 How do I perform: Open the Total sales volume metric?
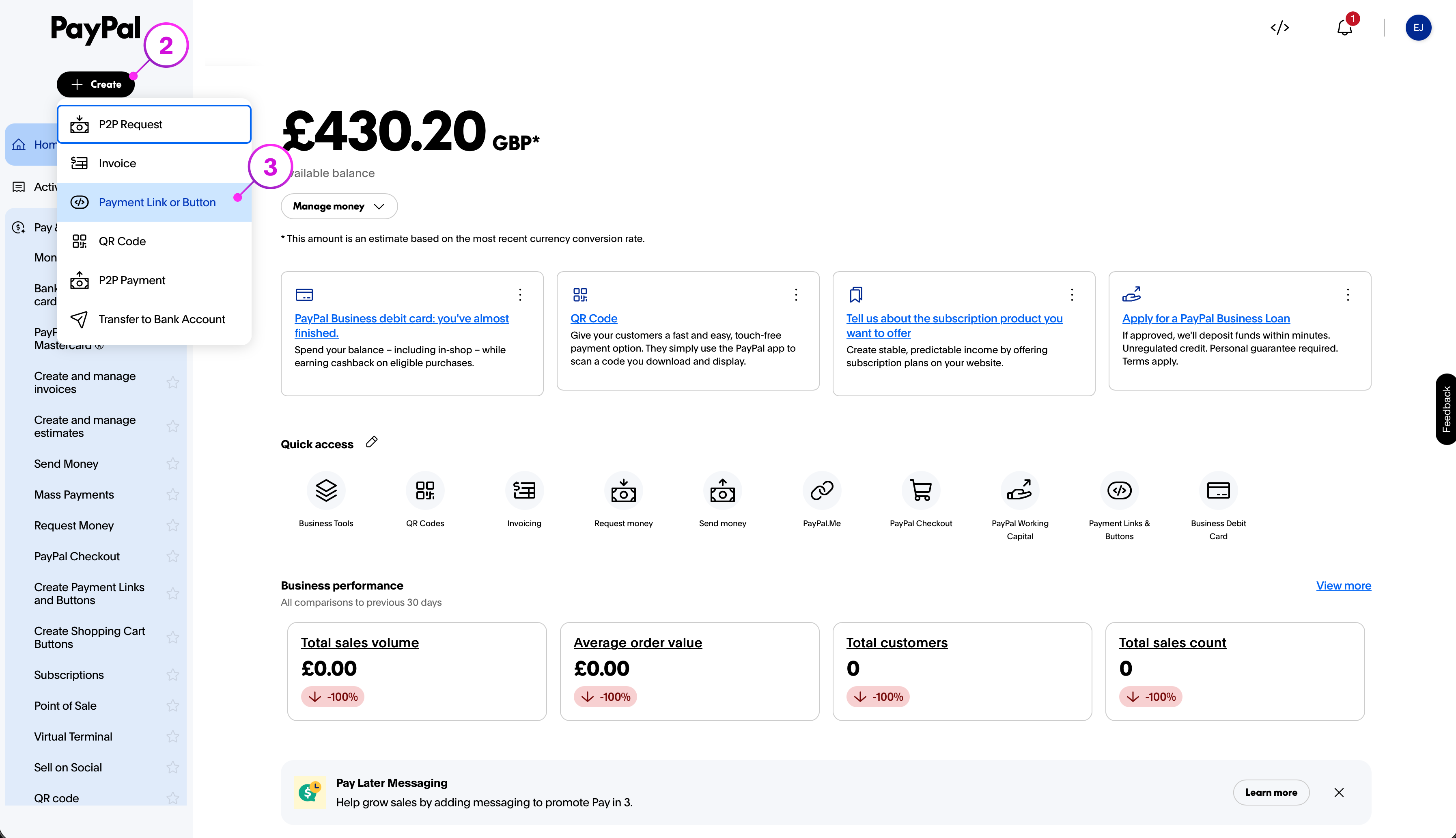pos(360,642)
